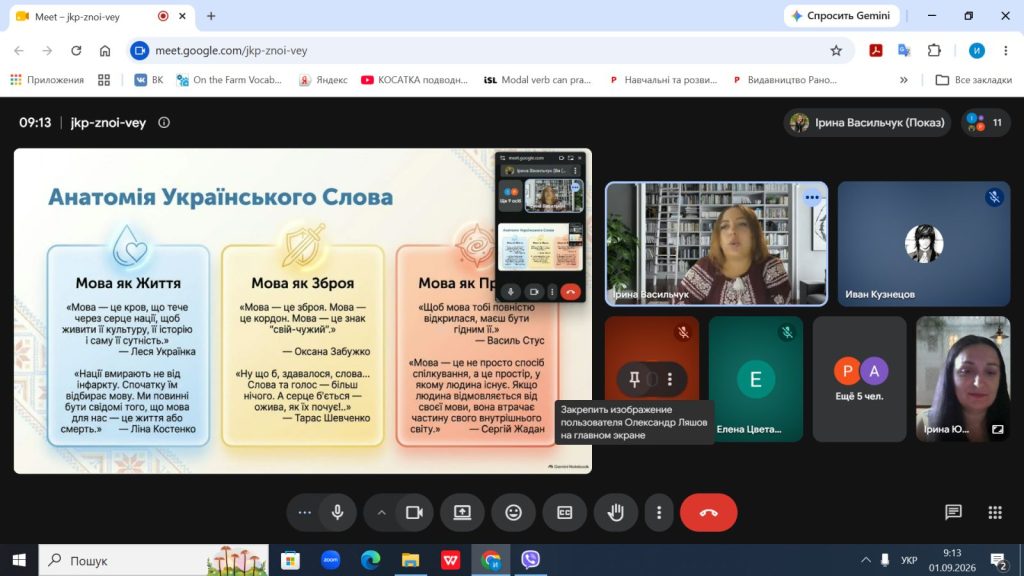Open the КОСАТКА YouTube bookmark

[415, 80]
